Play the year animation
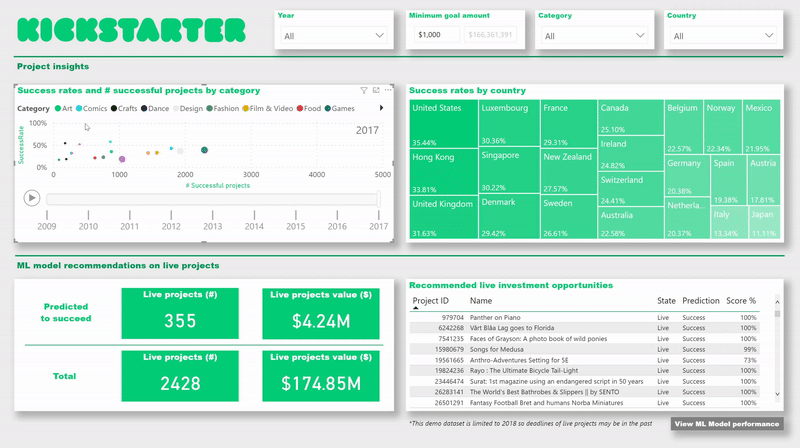The width and height of the screenshot is (800, 448). click(x=32, y=198)
